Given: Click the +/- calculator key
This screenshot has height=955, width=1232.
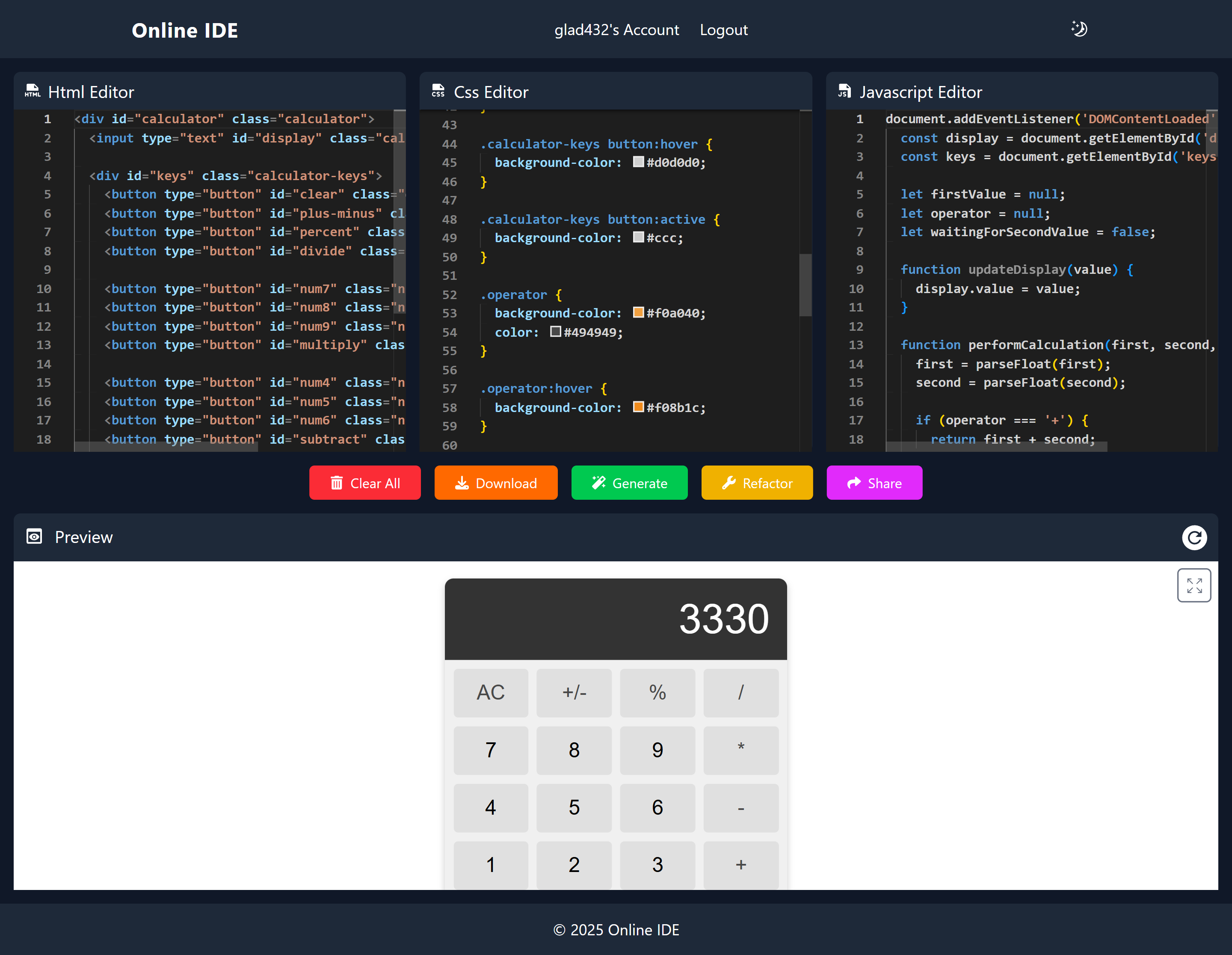Looking at the screenshot, I should [x=574, y=693].
